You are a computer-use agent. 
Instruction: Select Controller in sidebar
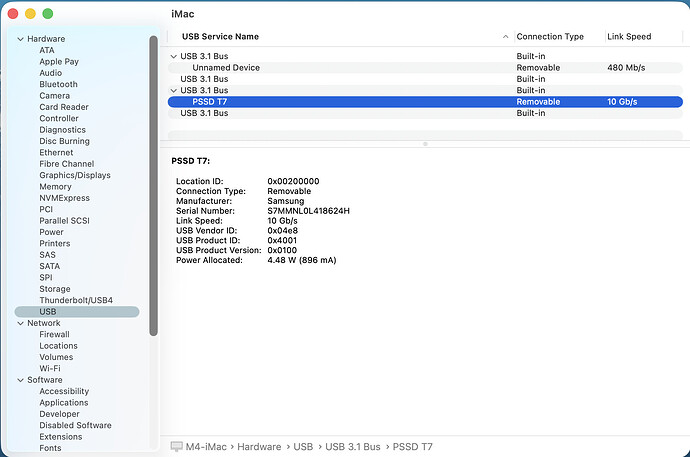(x=59, y=119)
